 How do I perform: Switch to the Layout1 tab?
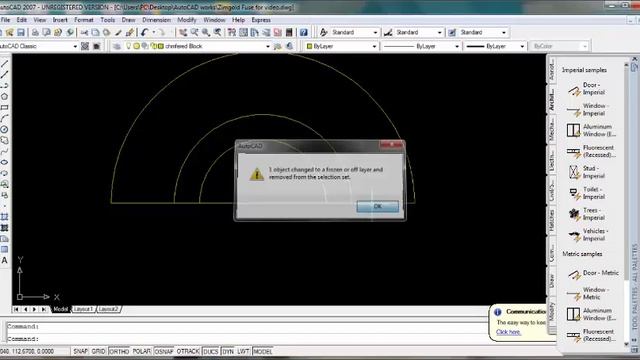(83, 309)
